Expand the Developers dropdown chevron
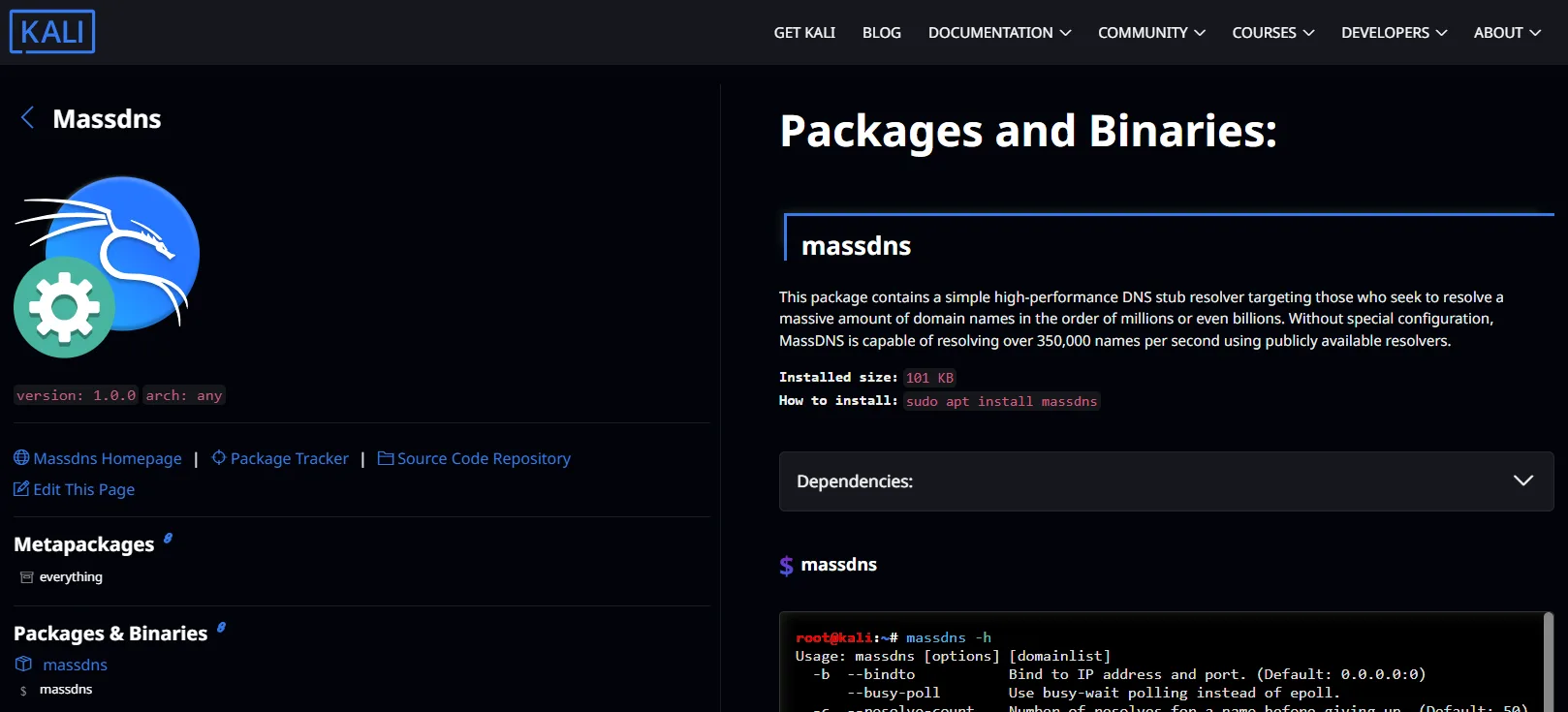The width and height of the screenshot is (1568, 712). 1441,33
